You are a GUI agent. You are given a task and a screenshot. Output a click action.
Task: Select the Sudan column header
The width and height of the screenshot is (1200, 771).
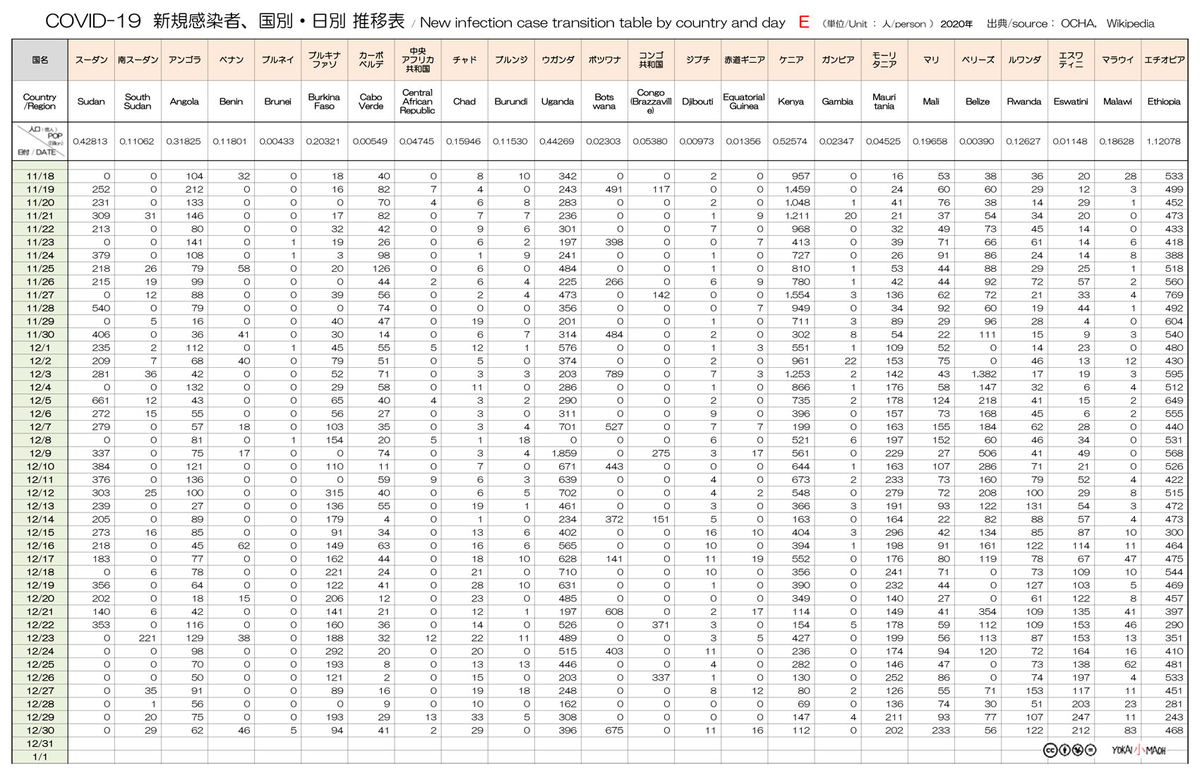[91, 102]
